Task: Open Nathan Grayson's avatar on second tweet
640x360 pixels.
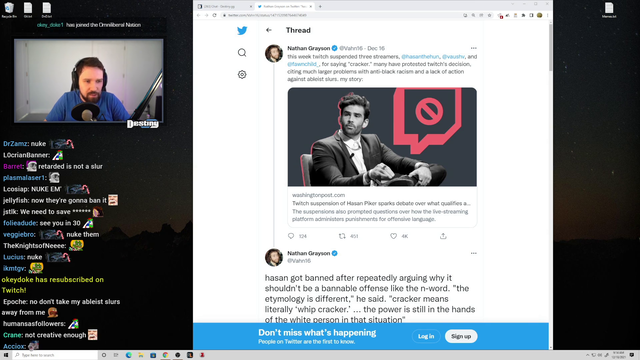Action: pyautogui.click(x=273, y=257)
